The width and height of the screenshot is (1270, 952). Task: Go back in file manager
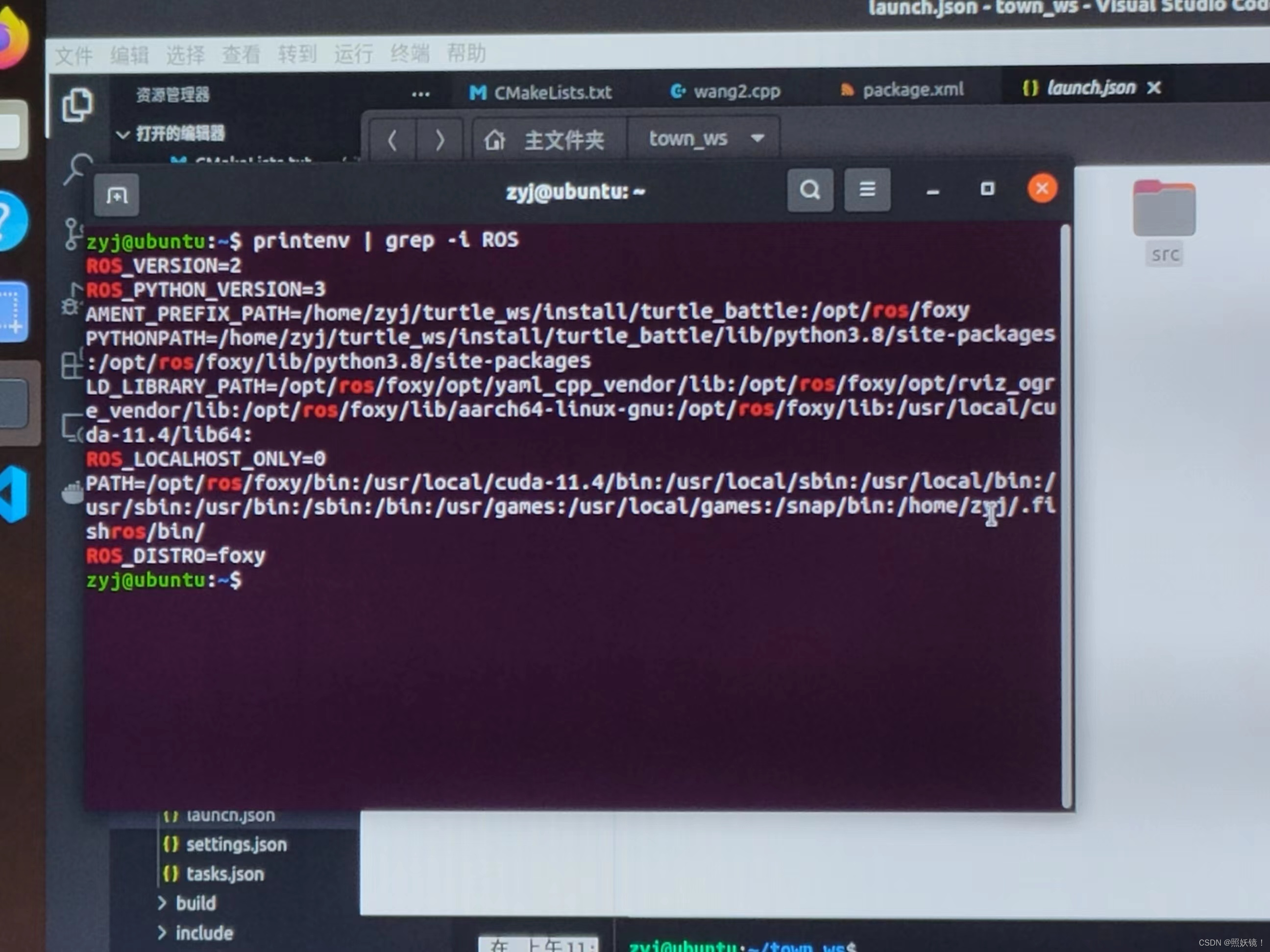393,141
